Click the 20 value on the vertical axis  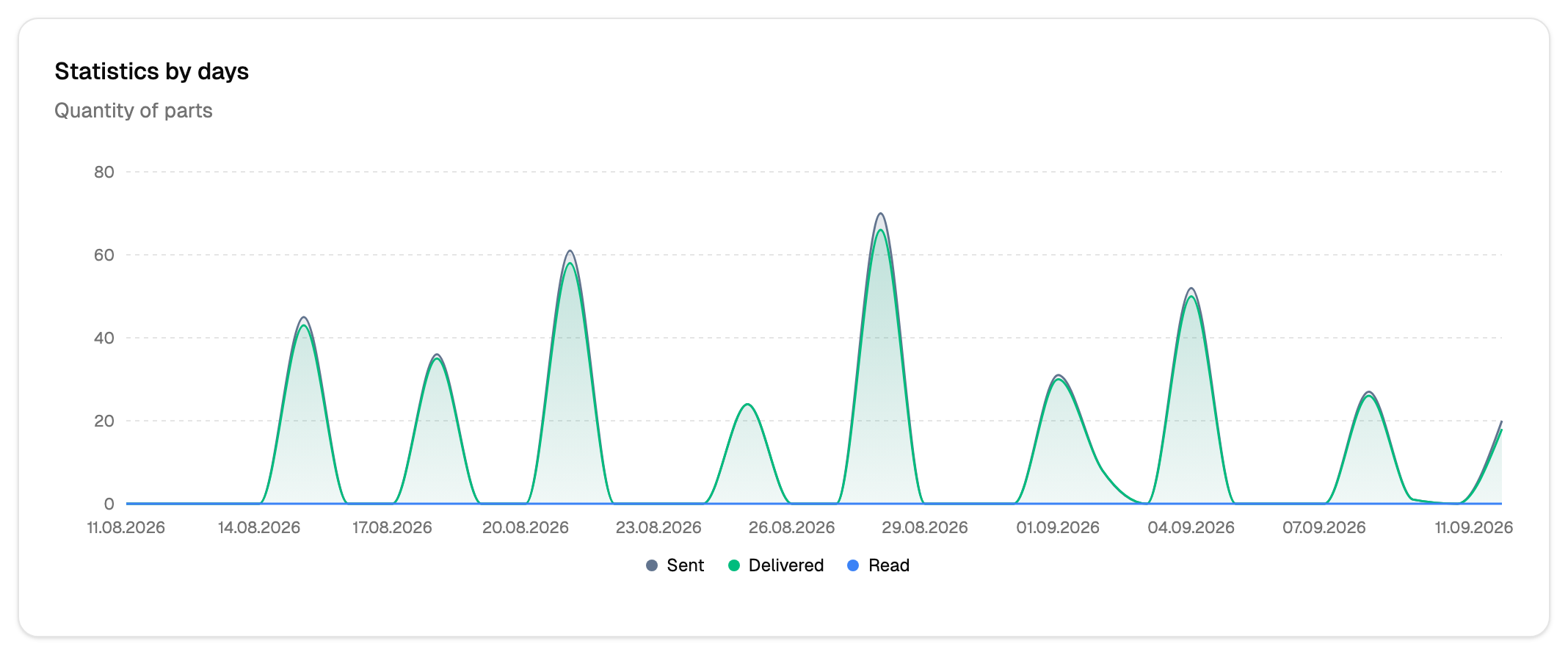tap(104, 421)
